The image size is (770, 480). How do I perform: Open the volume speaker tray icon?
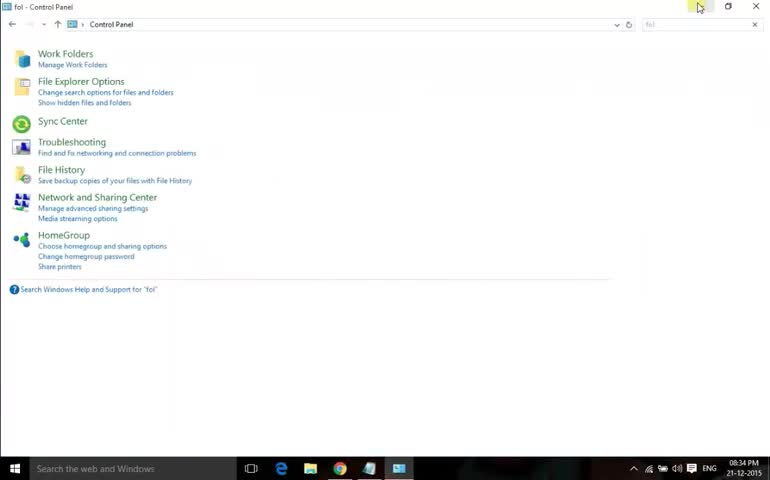pos(677,469)
